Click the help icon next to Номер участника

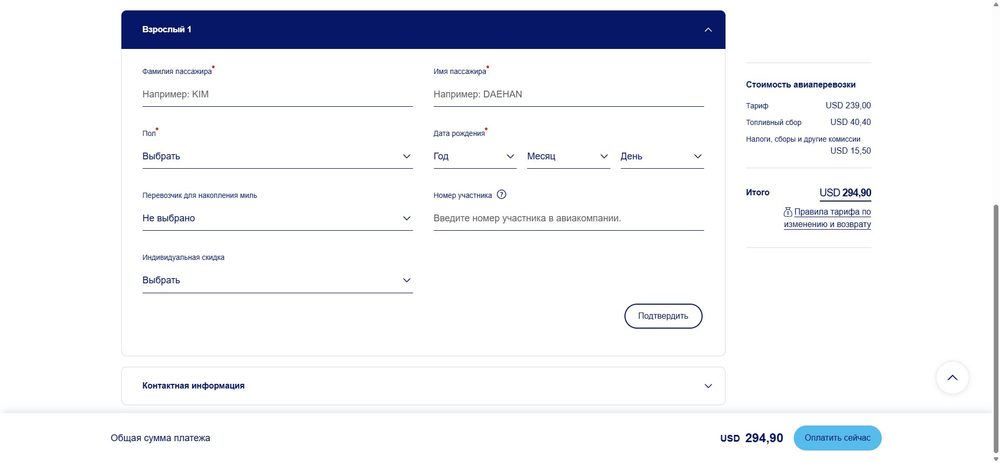point(501,195)
